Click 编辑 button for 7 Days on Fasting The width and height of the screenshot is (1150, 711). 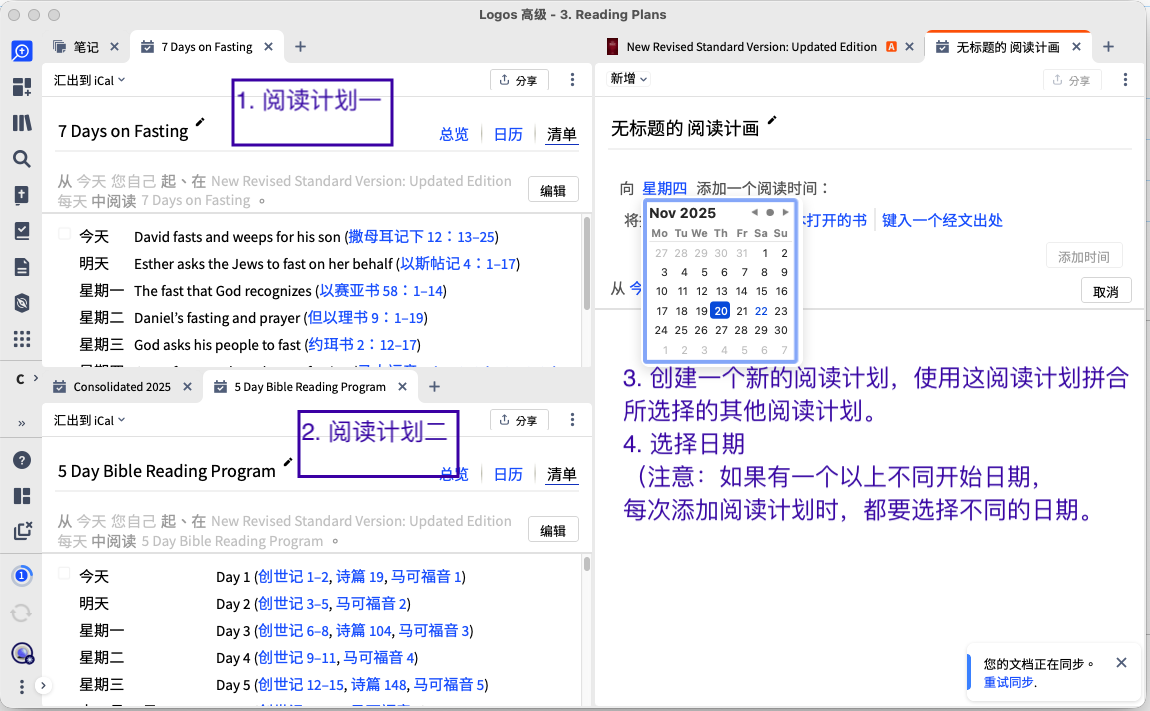[553, 190]
